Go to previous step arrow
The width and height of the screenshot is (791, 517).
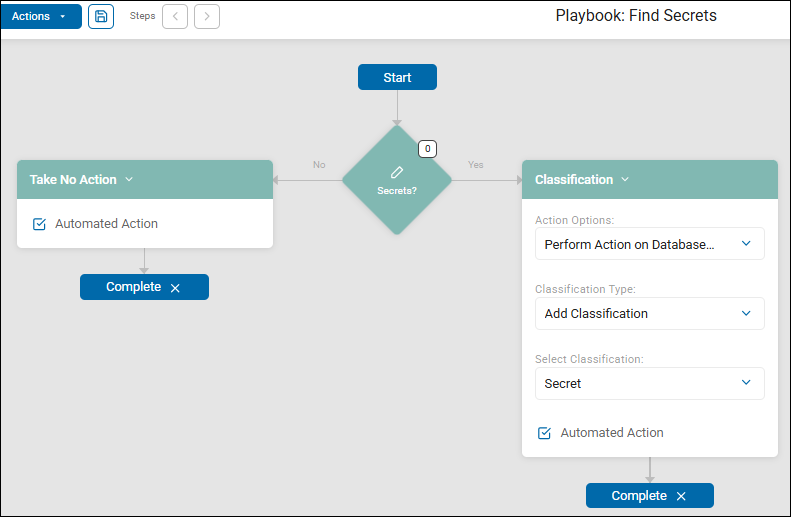[x=175, y=16]
